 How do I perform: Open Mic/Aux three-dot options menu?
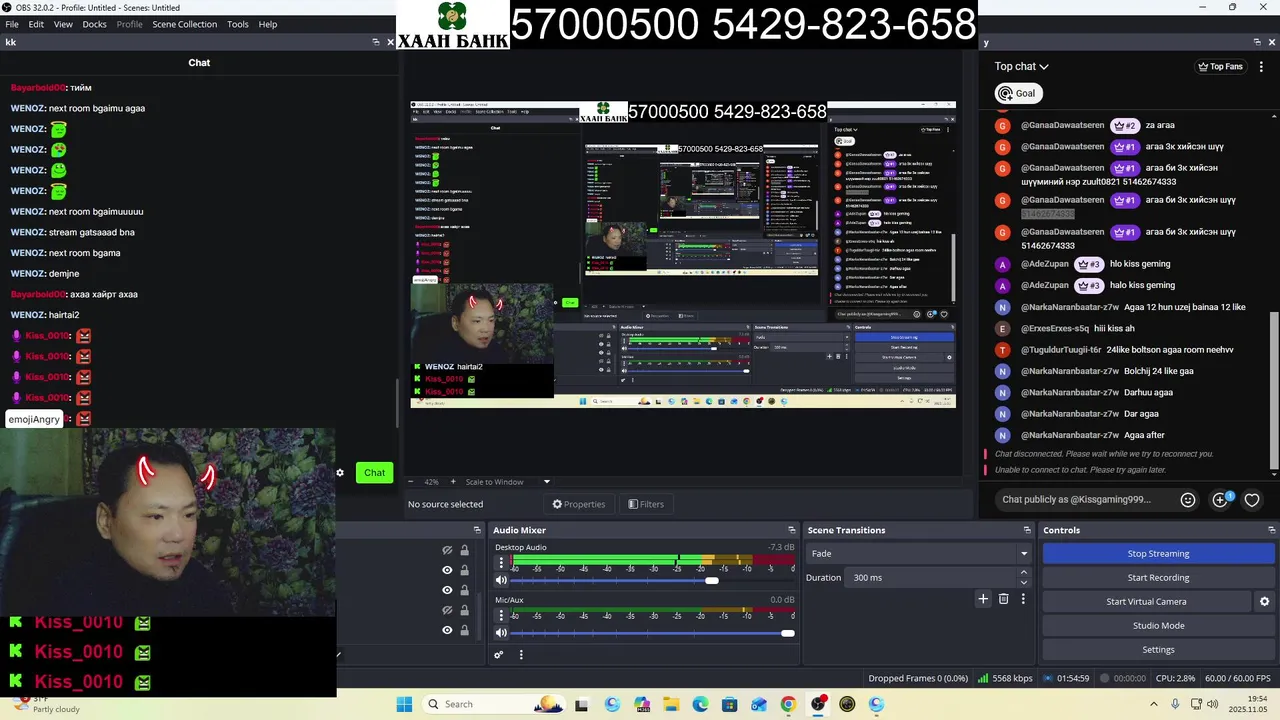(501, 615)
